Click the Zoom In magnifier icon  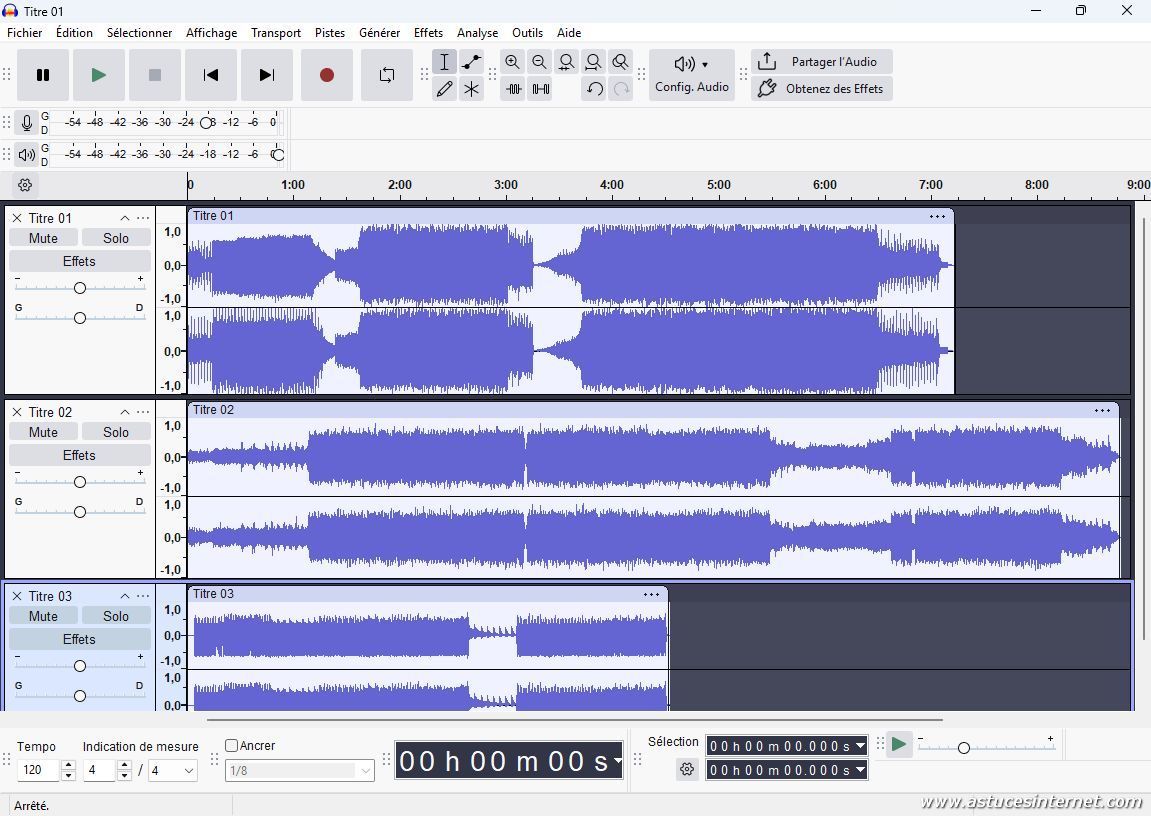[512, 62]
